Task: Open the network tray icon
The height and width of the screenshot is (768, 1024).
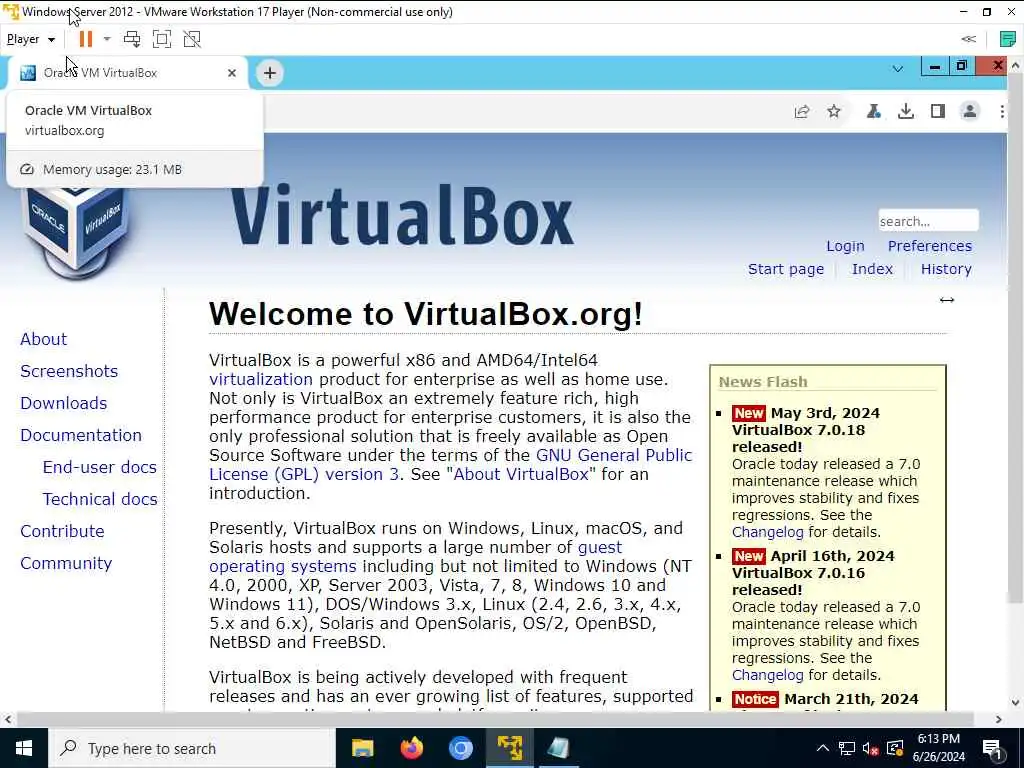Action: coord(847,748)
